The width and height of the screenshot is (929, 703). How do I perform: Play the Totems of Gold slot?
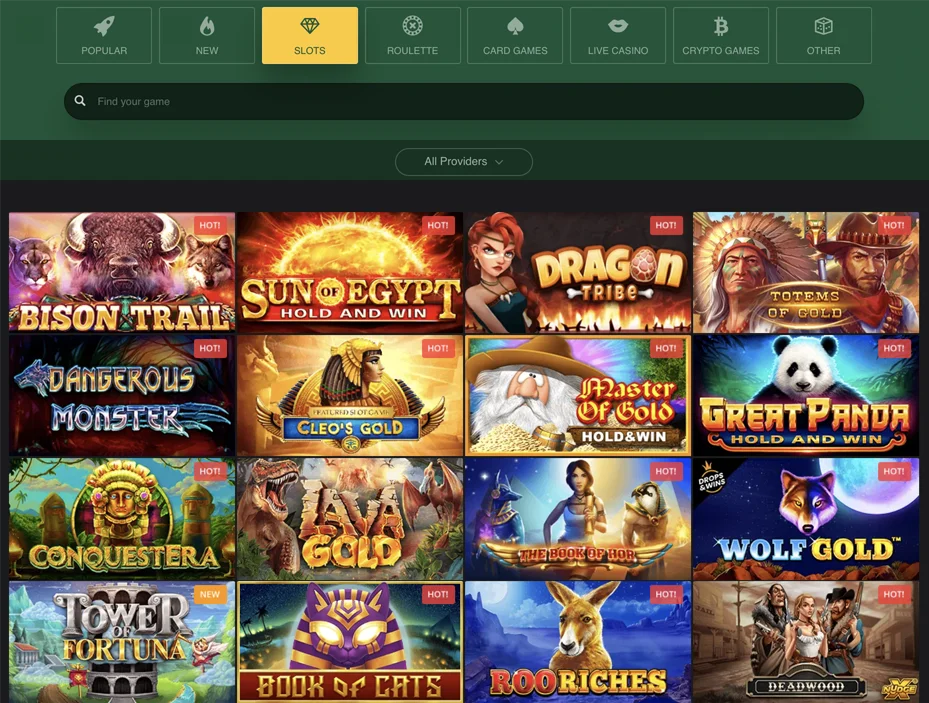(x=806, y=272)
